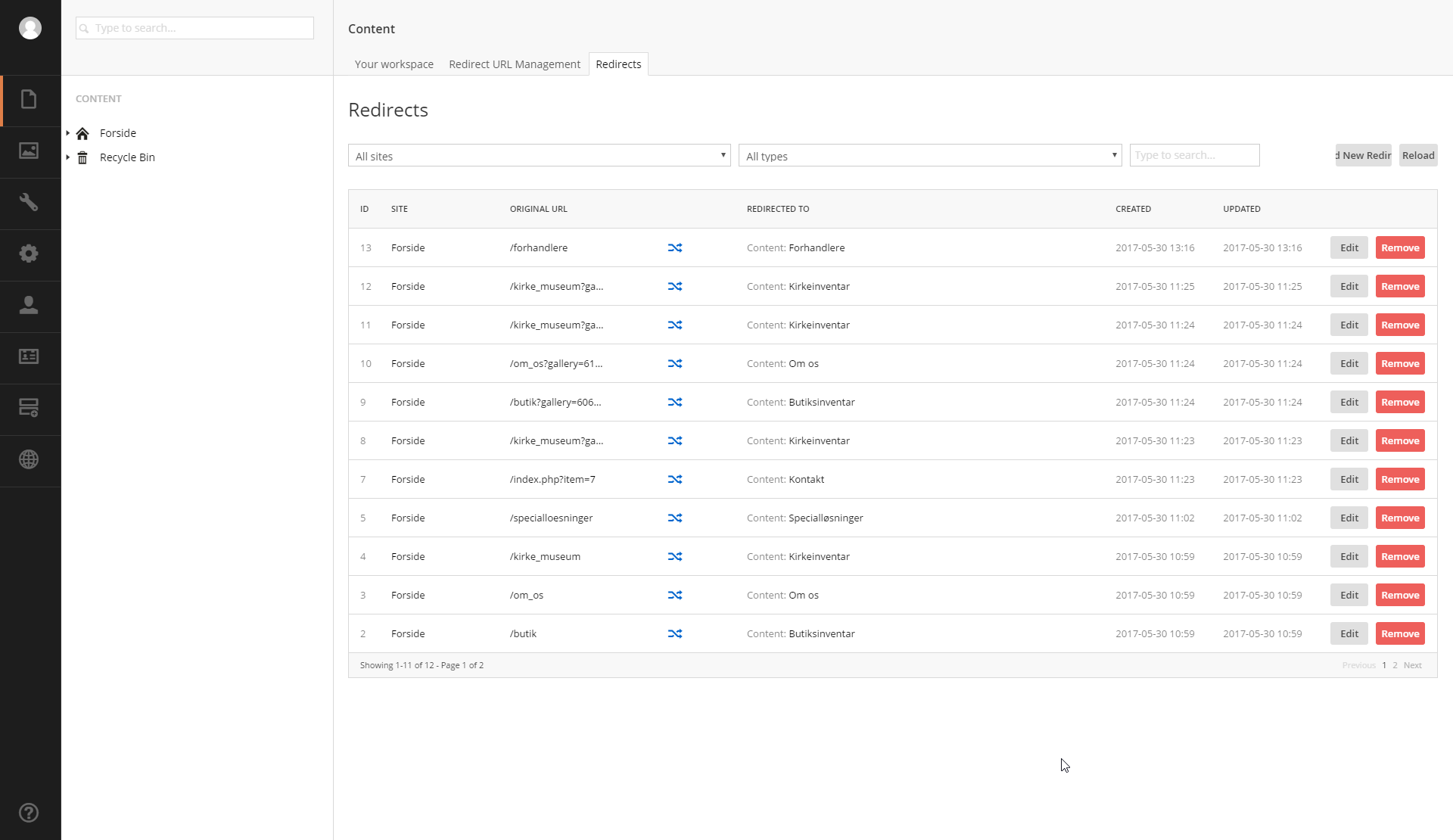Open the Media section icon

point(29,151)
